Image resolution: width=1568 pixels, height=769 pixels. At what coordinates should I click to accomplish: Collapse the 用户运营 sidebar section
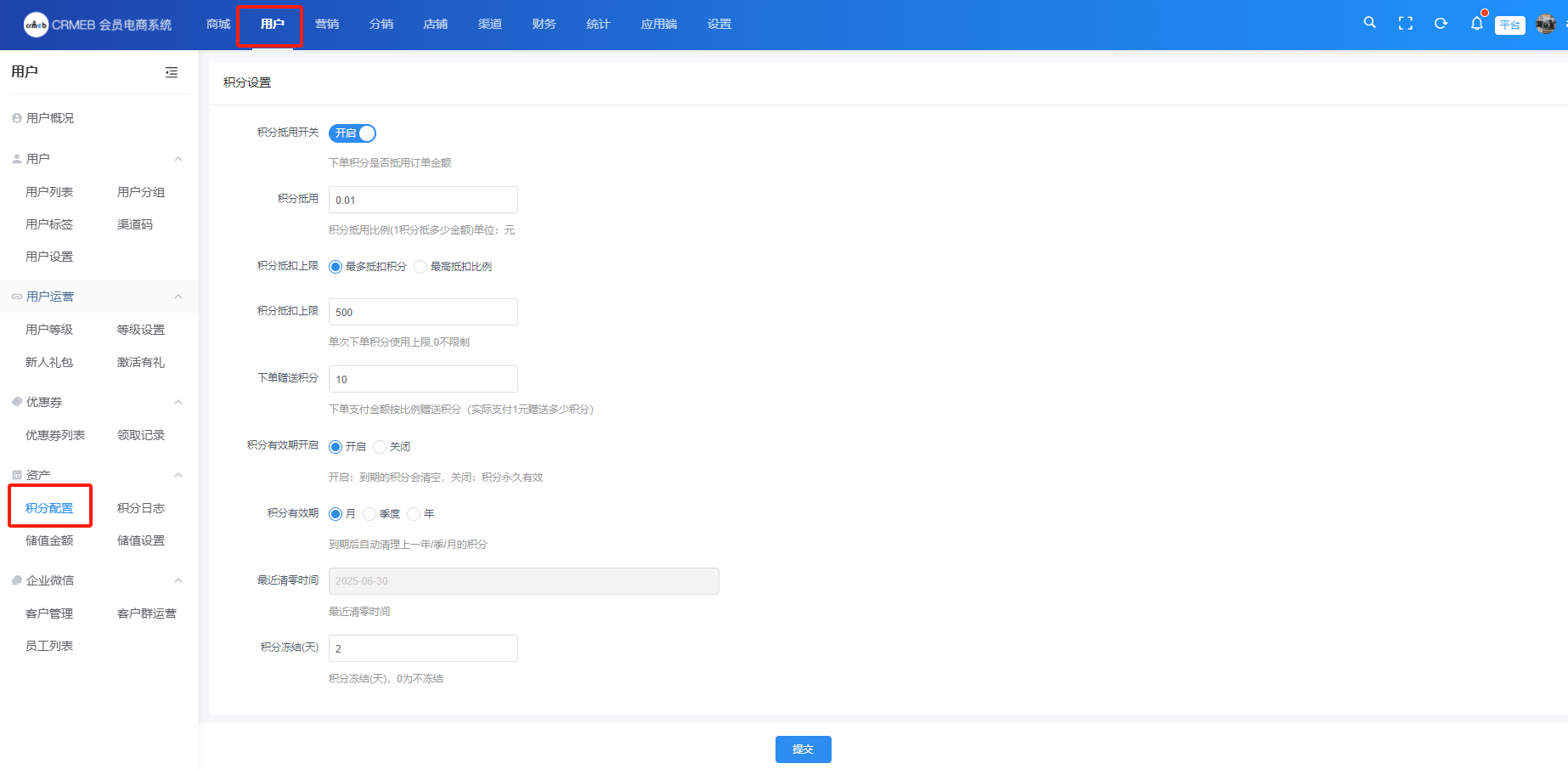[x=178, y=297]
